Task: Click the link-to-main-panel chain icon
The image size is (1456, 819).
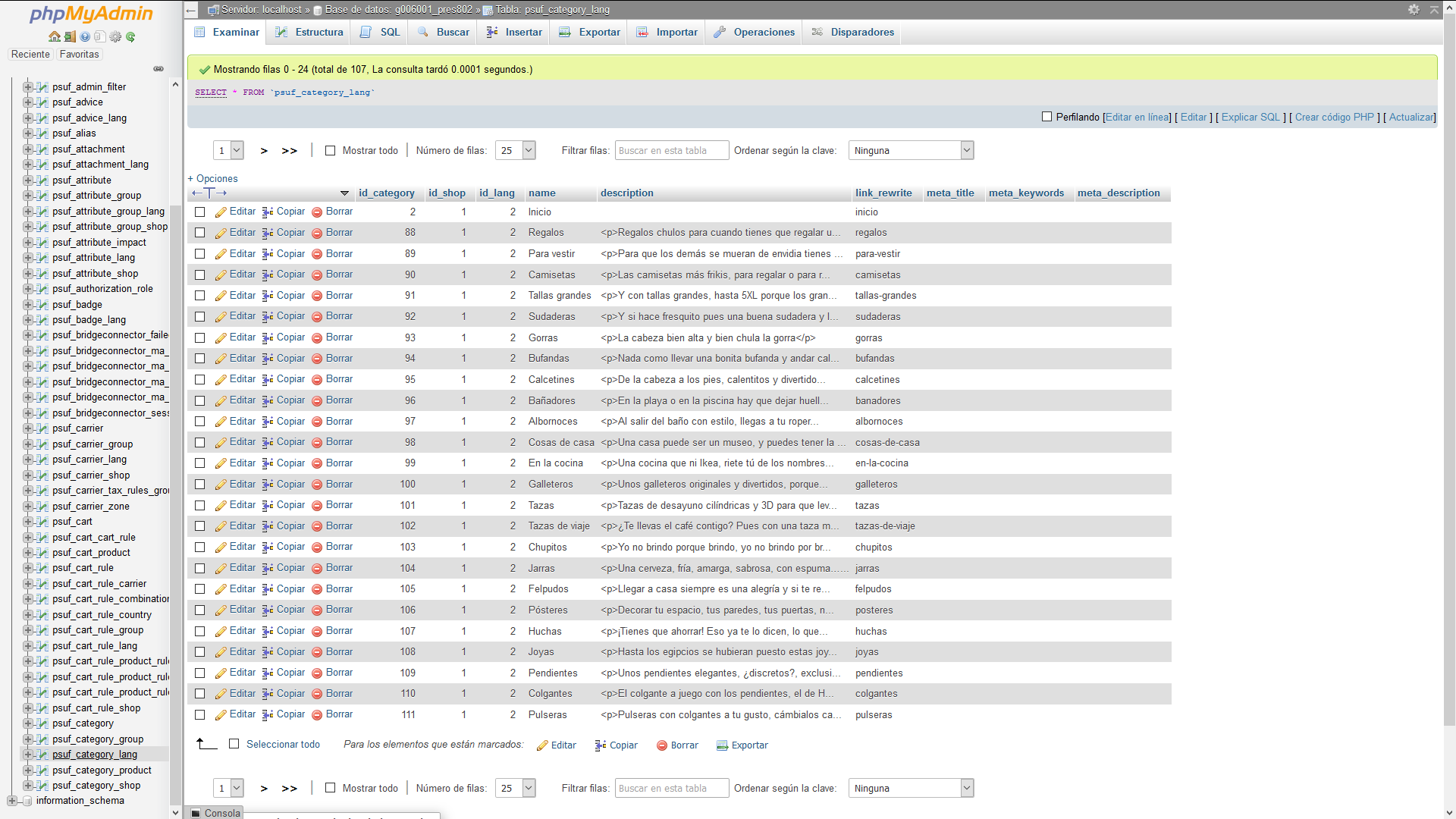Action: point(158,69)
